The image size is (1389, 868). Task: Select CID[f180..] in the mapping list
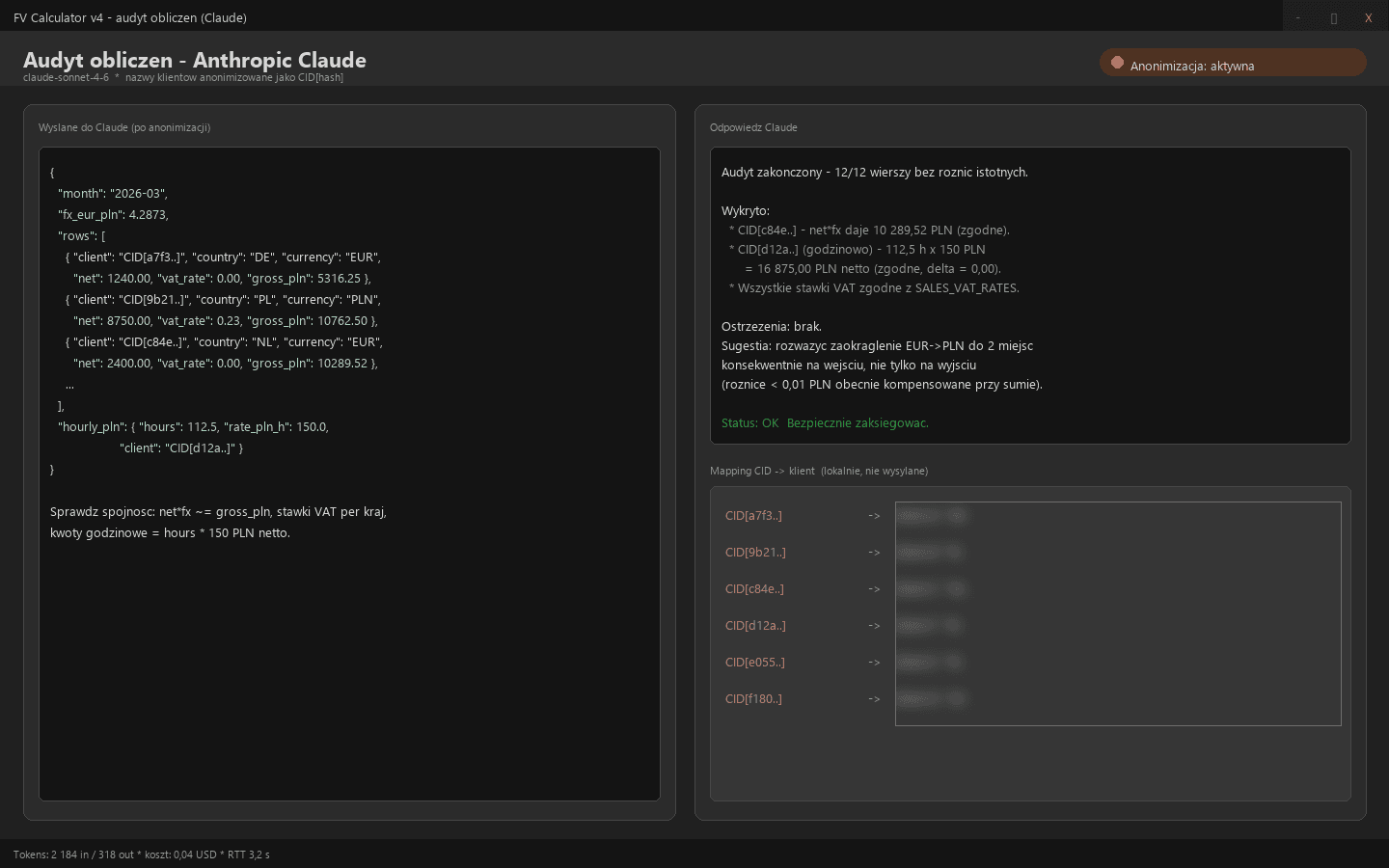(753, 699)
